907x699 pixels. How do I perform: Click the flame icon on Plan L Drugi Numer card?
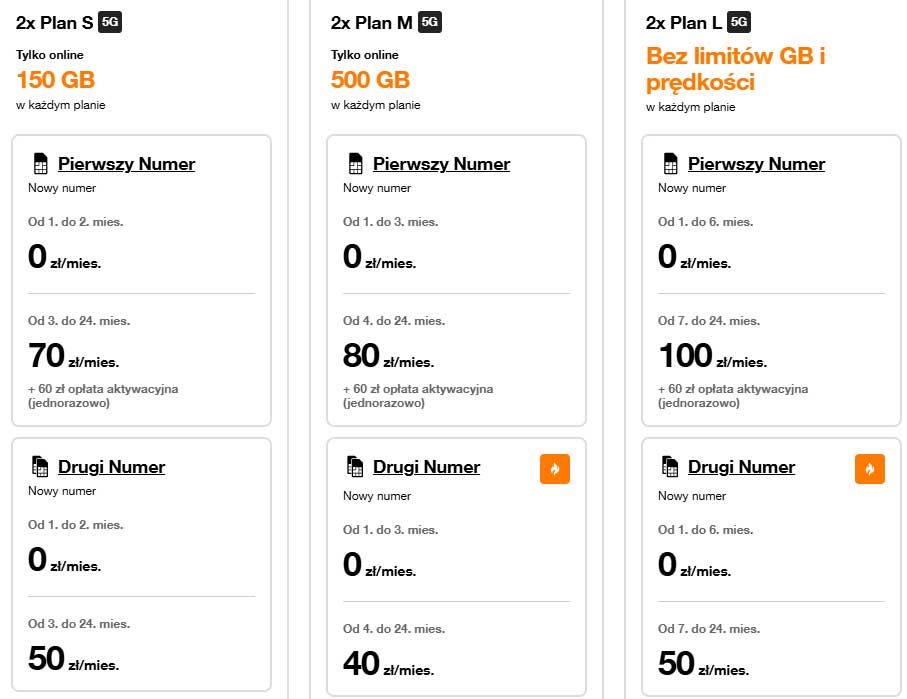pyautogui.click(x=870, y=468)
